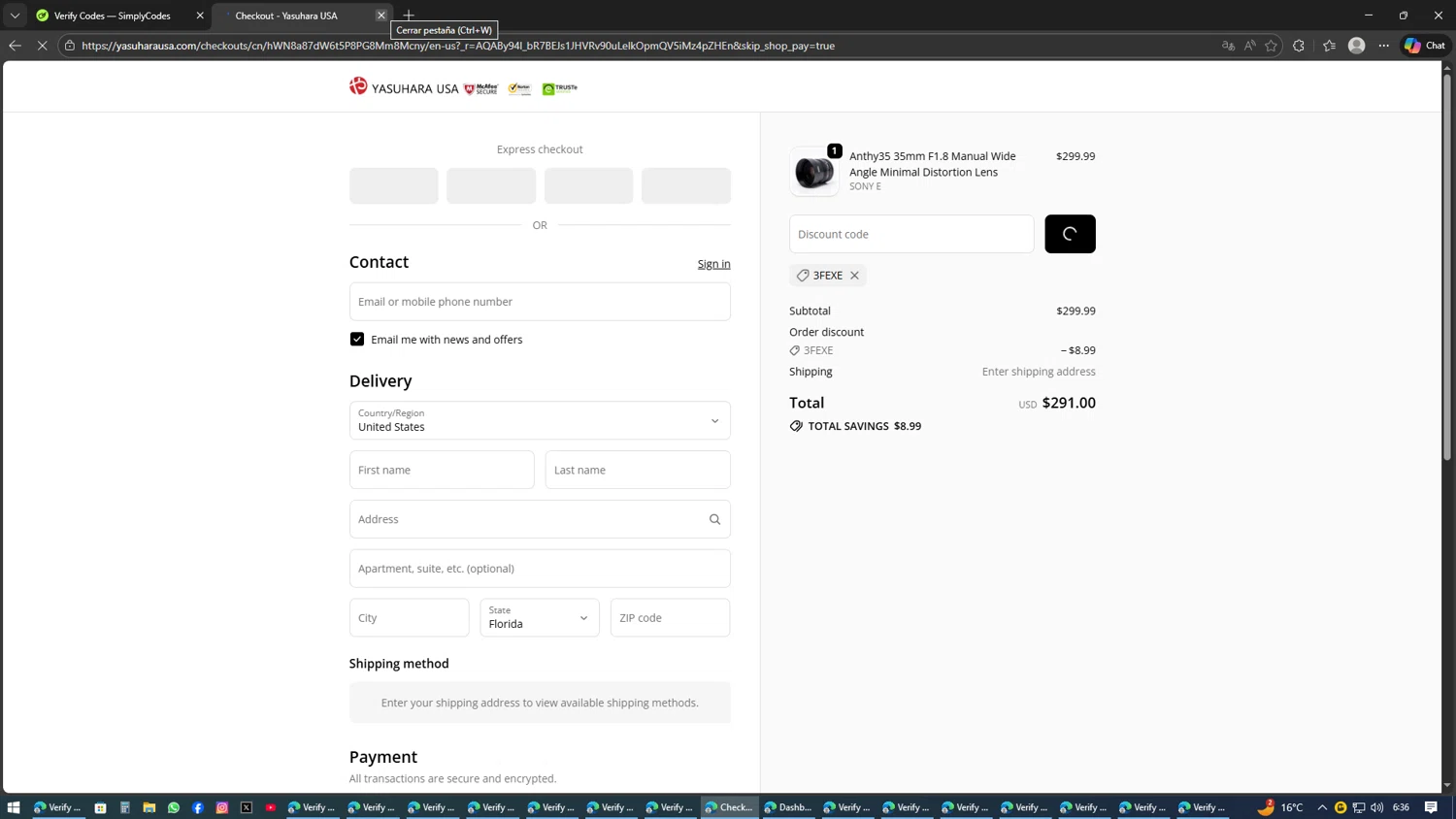Remove the 3FEXE discount code tag

854,276
